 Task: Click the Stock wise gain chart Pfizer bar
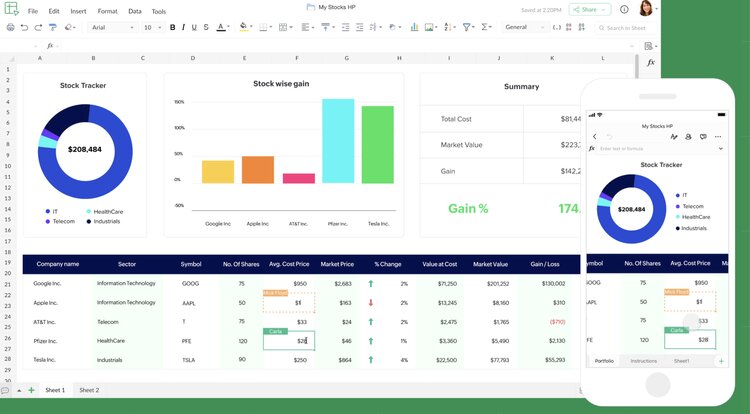(x=338, y=141)
